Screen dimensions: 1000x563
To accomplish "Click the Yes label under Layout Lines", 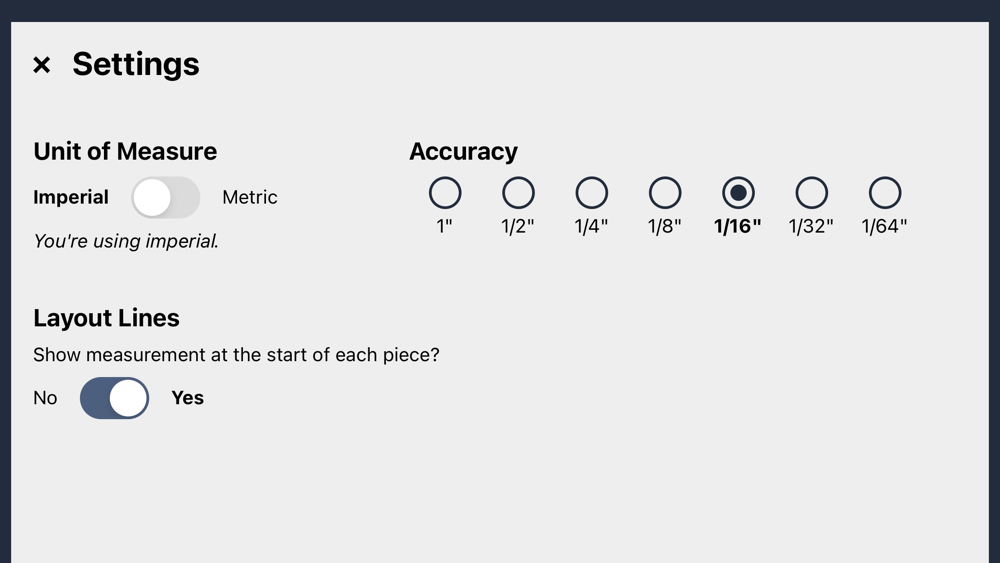I will [x=187, y=398].
